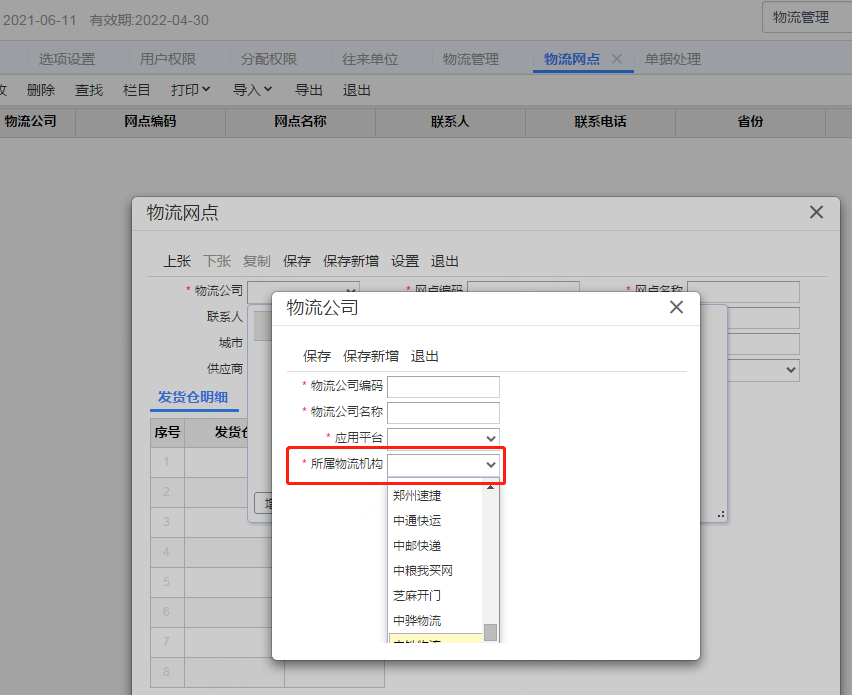Switch to 往来单位 tab
Image resolution: width=852 pixels, height=695 pixels.
(369, 59)
